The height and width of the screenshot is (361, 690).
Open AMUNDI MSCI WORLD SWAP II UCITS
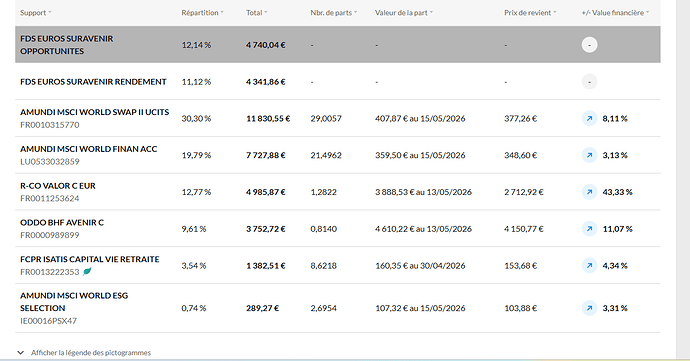click(95, 112)
